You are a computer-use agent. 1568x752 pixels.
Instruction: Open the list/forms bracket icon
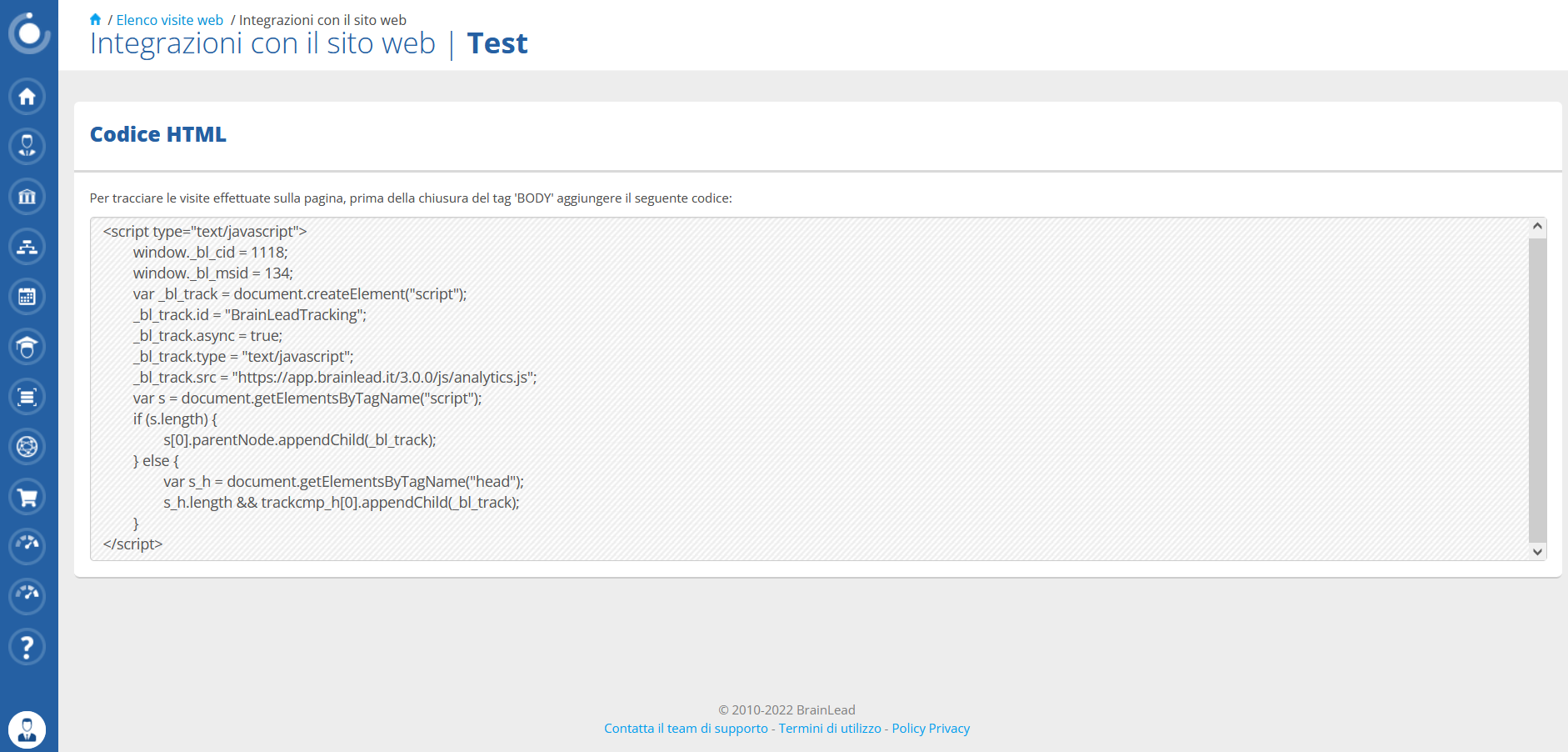(x=27, y=397)
